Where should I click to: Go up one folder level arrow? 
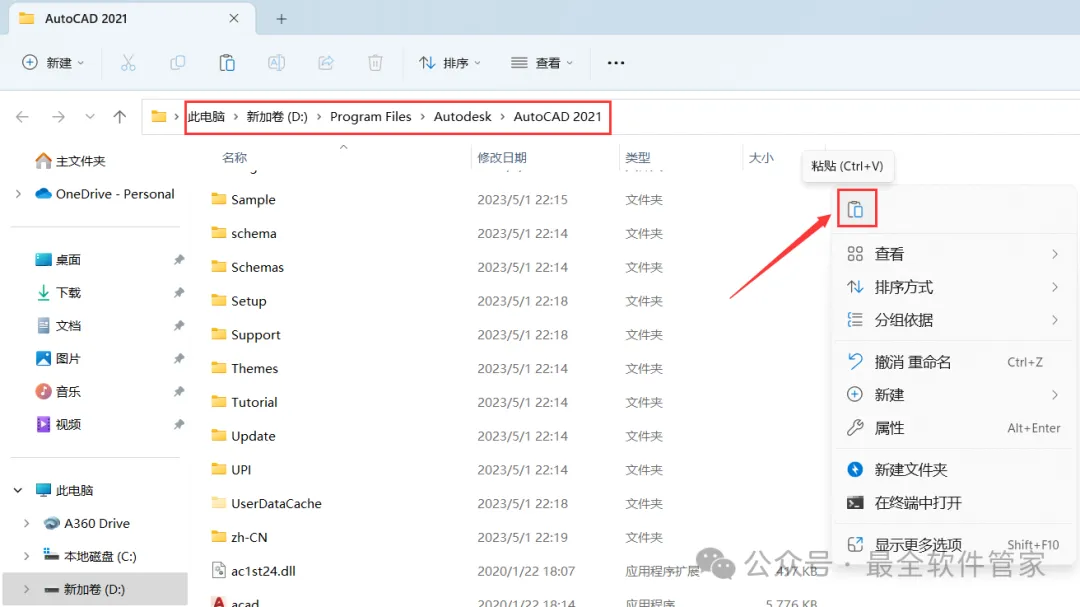point(120,116)
